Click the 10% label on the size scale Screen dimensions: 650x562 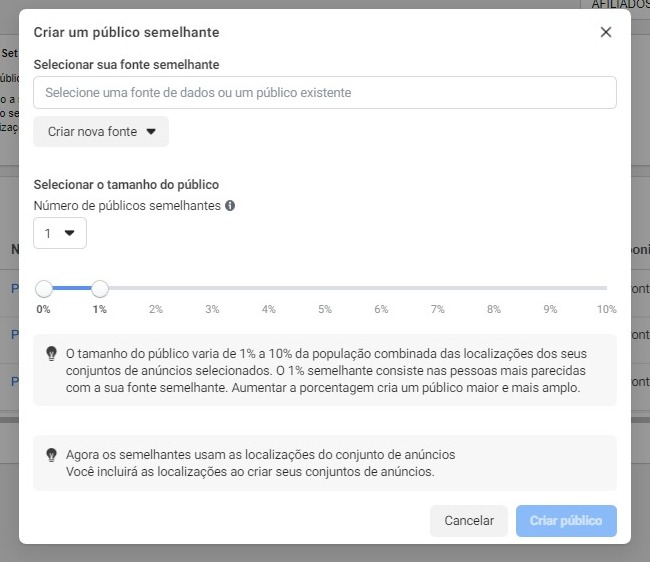click(606, 309)
